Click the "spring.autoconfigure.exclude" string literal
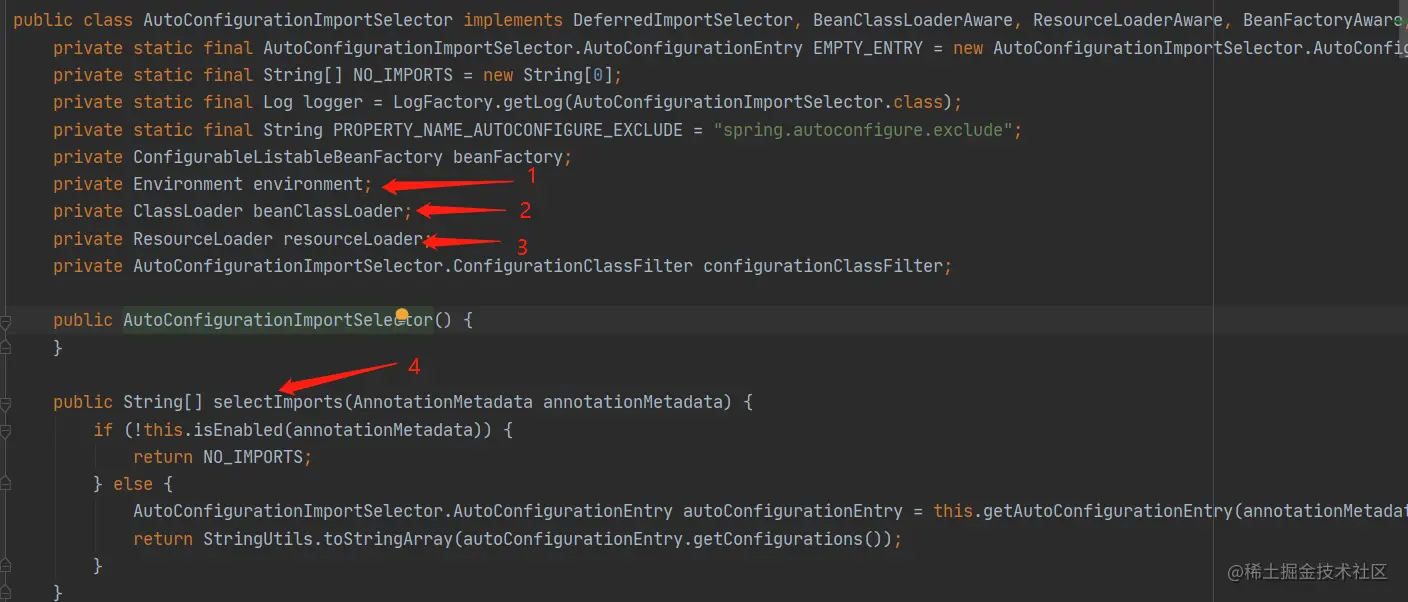 pyautogui.click(x=861, y=130)
